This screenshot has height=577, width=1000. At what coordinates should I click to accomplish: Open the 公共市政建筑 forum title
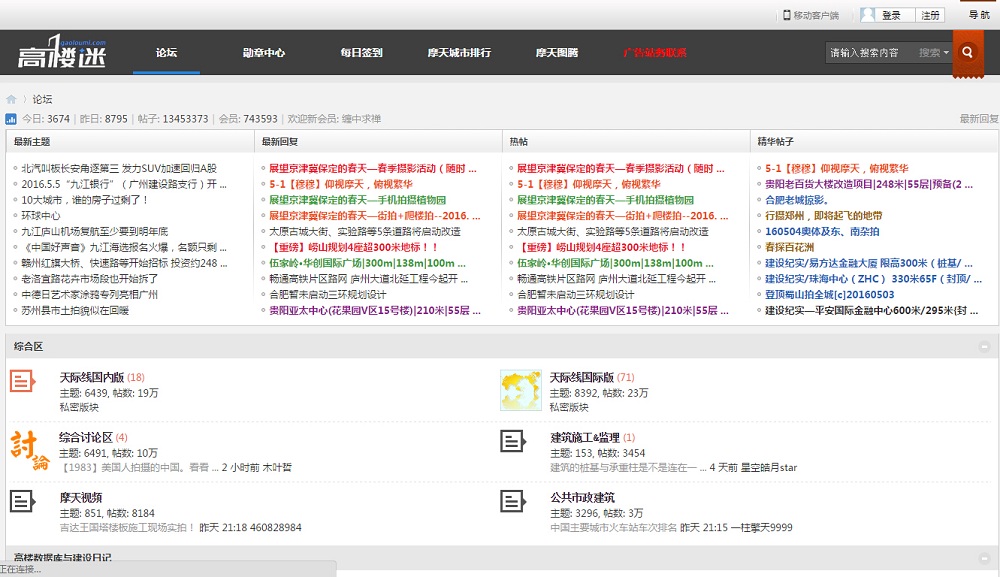click(x=582, y=497)
